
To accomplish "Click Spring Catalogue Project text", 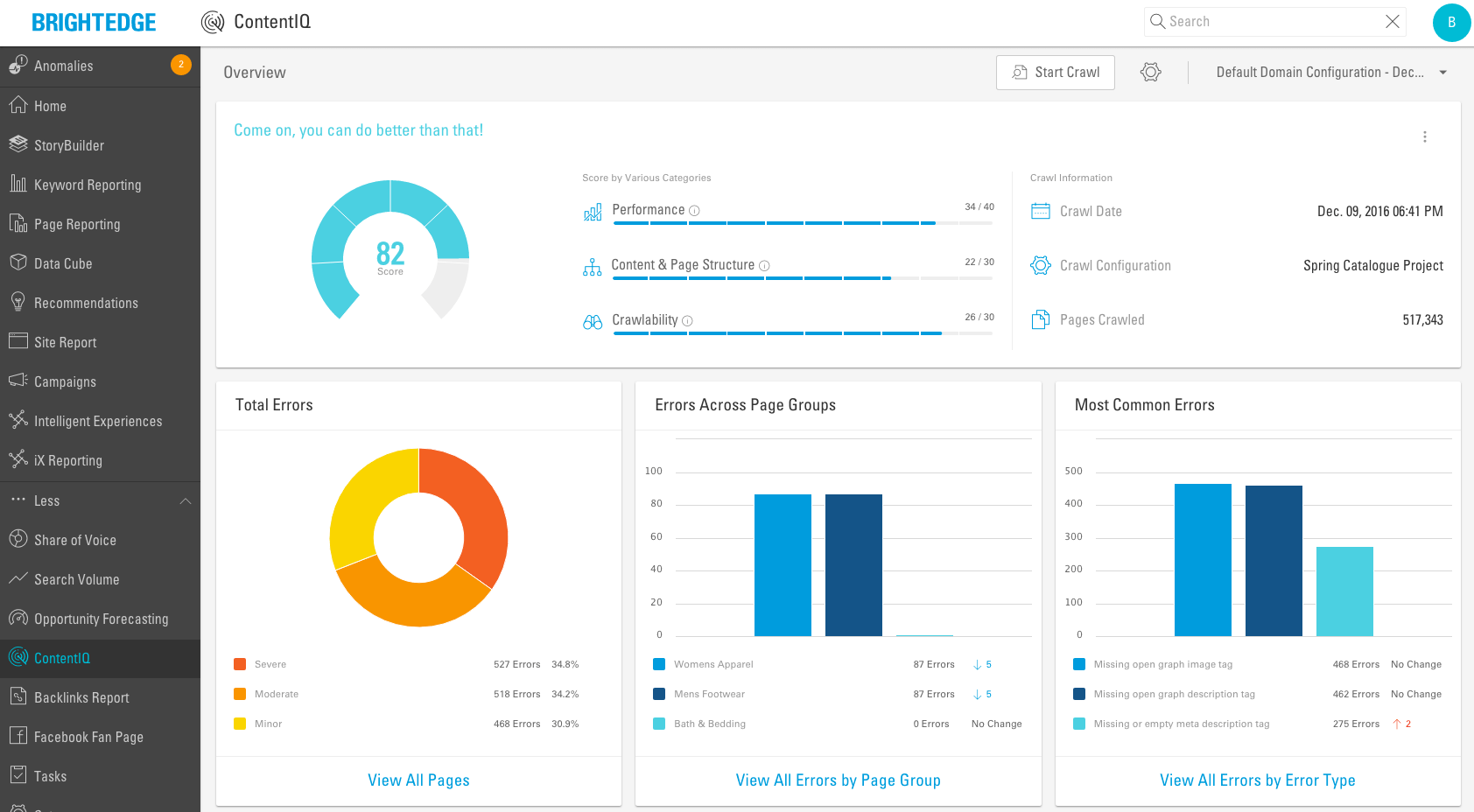I will (x=1373, y=266).
